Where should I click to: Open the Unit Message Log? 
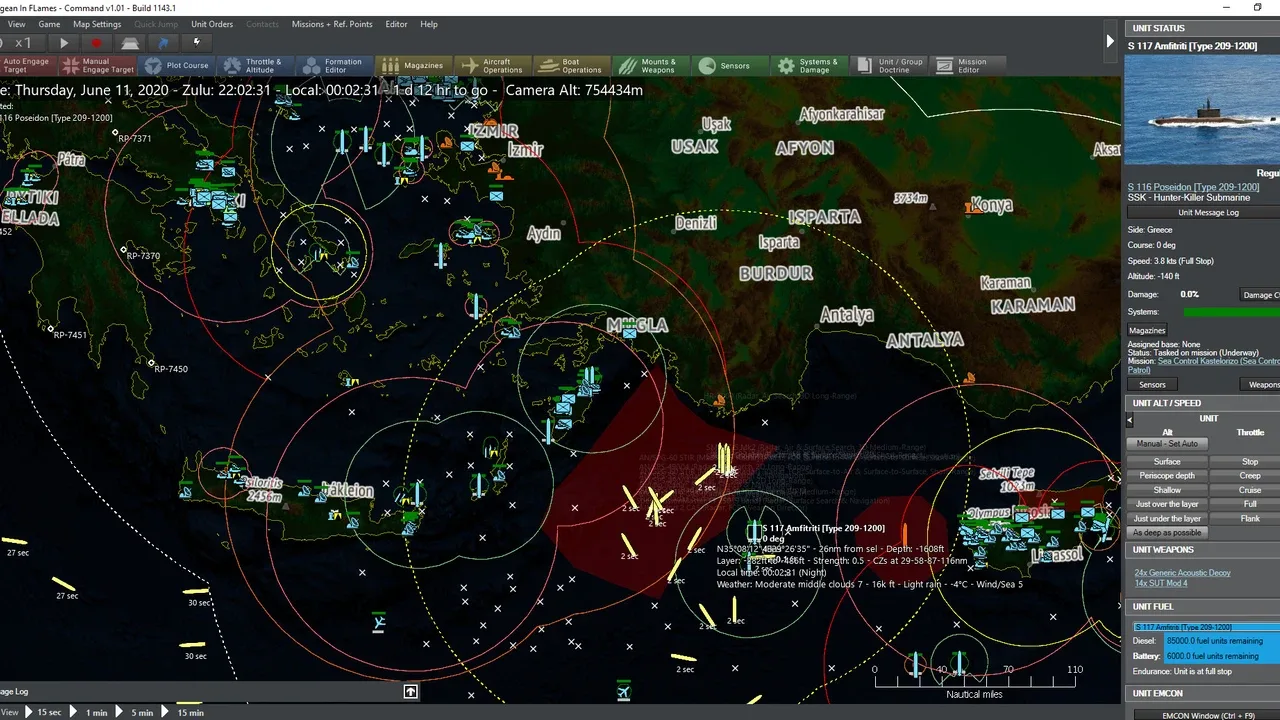pyautogui.click(x=1208, y=213)
